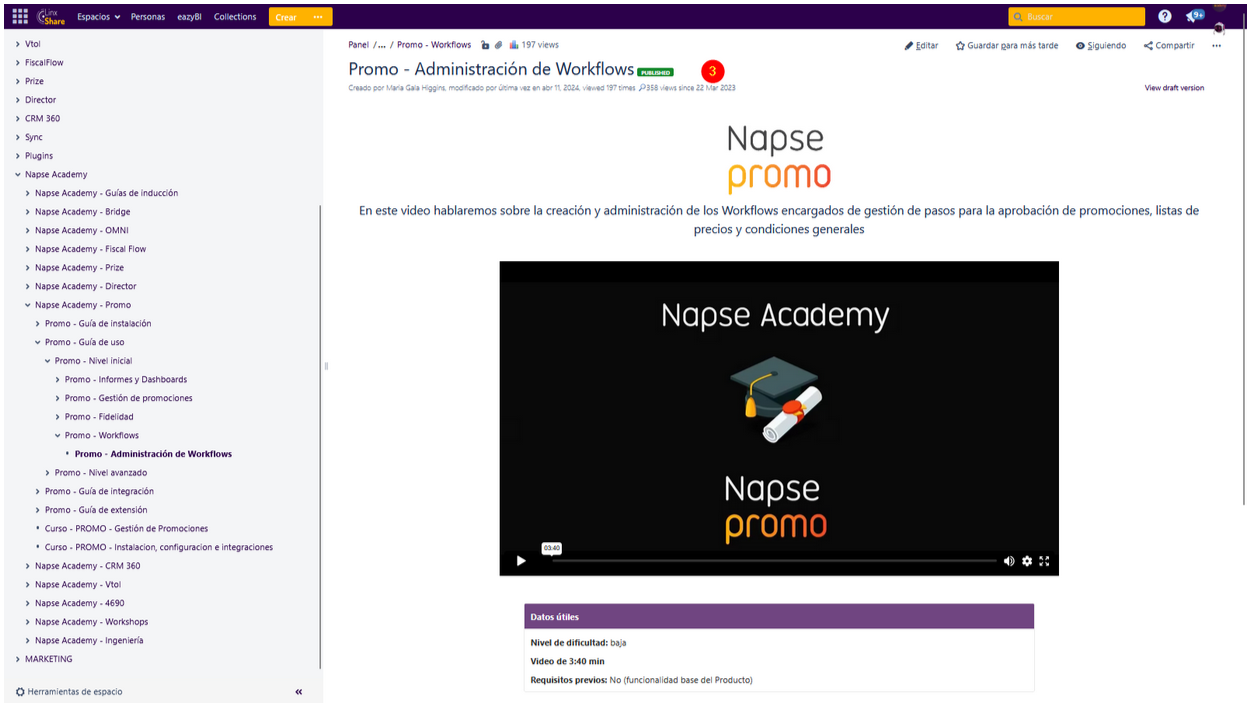Viewport: 1255px width, 705px height.
Task: Open Napse Academy - Guías de inducción
Action: [x=106, y=193]
